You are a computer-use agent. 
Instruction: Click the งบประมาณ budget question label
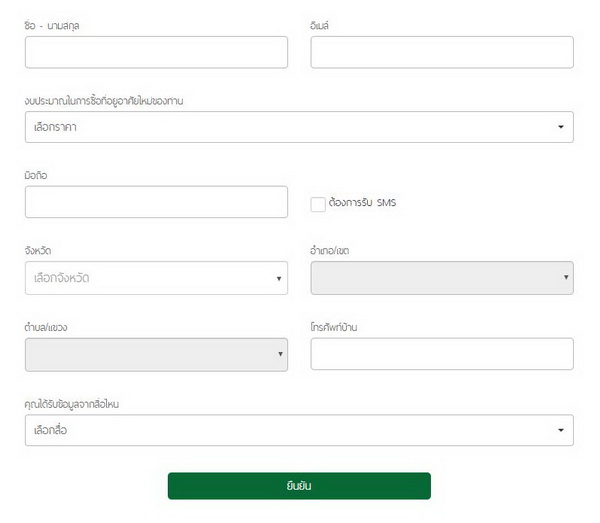pyautogui.click(x=103, y=101)
